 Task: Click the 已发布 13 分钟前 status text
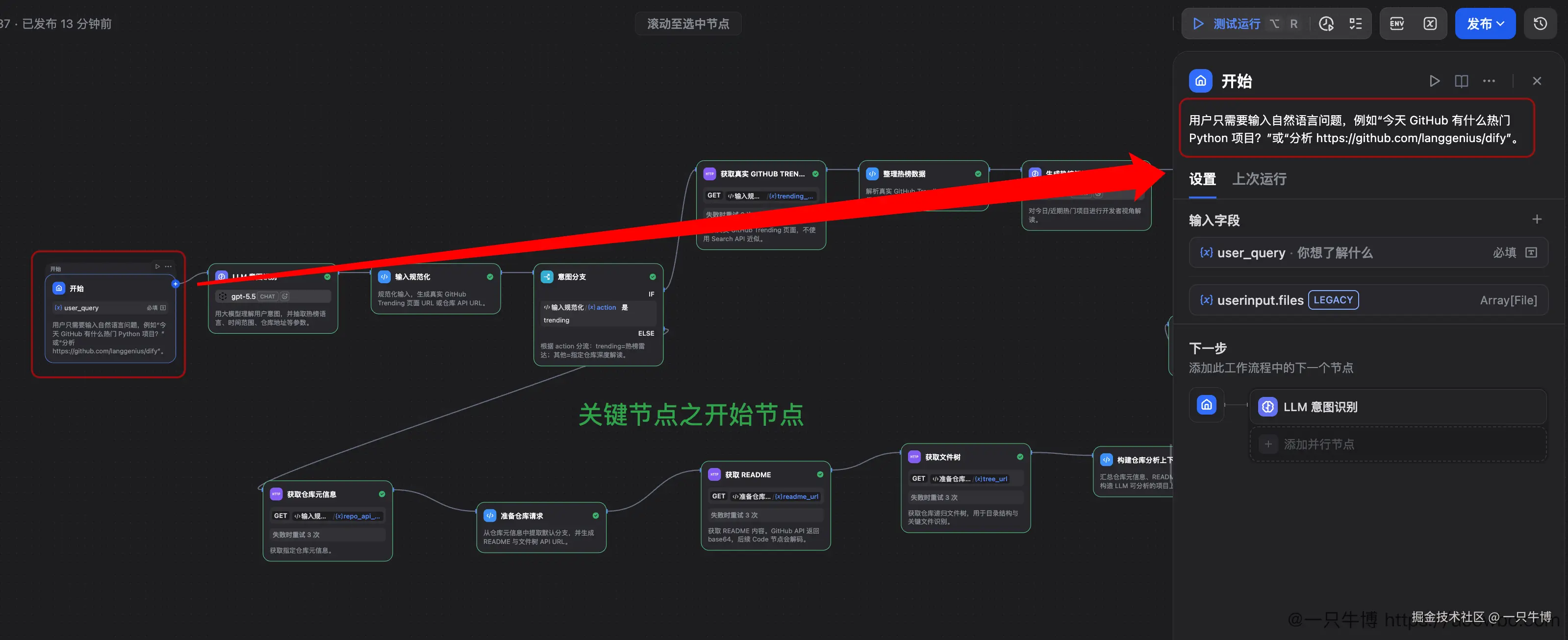(x=67, y=24)
